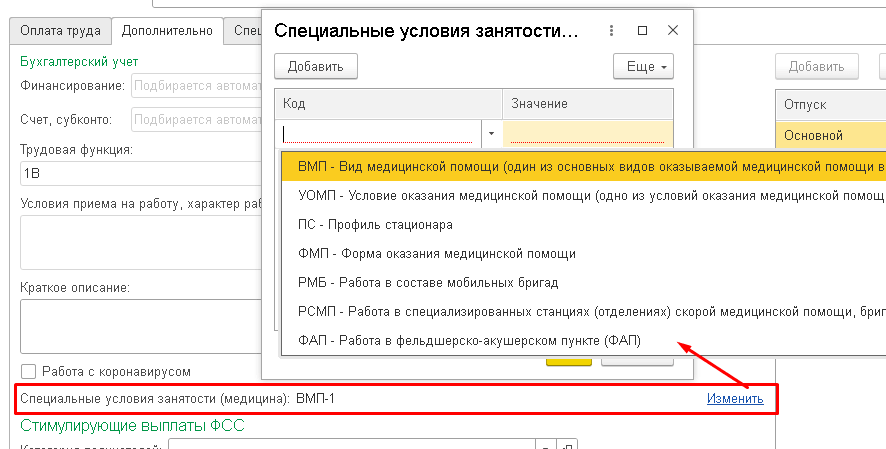The width and height of the screenshot is (886, 449).
Task: Open the dialog's three-dot options menu
Action: 613,30
